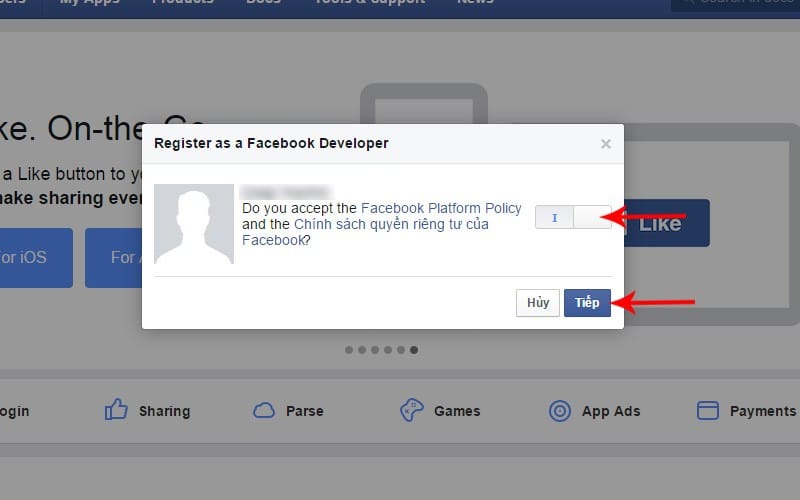Click the dialog title text

click(x=271, y=143)
